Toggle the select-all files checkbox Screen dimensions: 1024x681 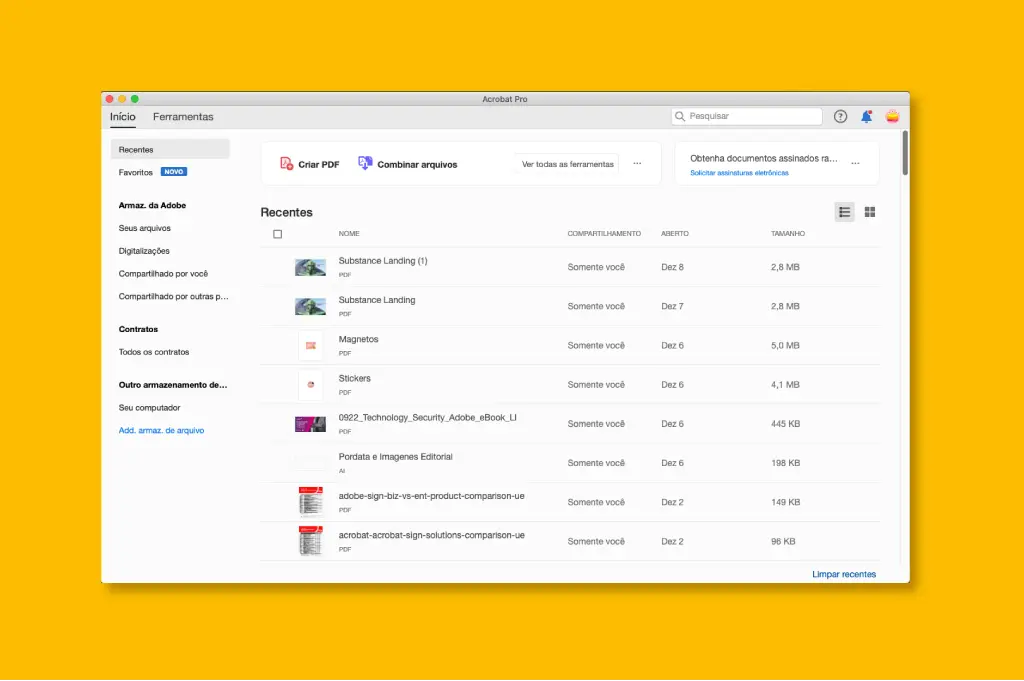point(278,234)
